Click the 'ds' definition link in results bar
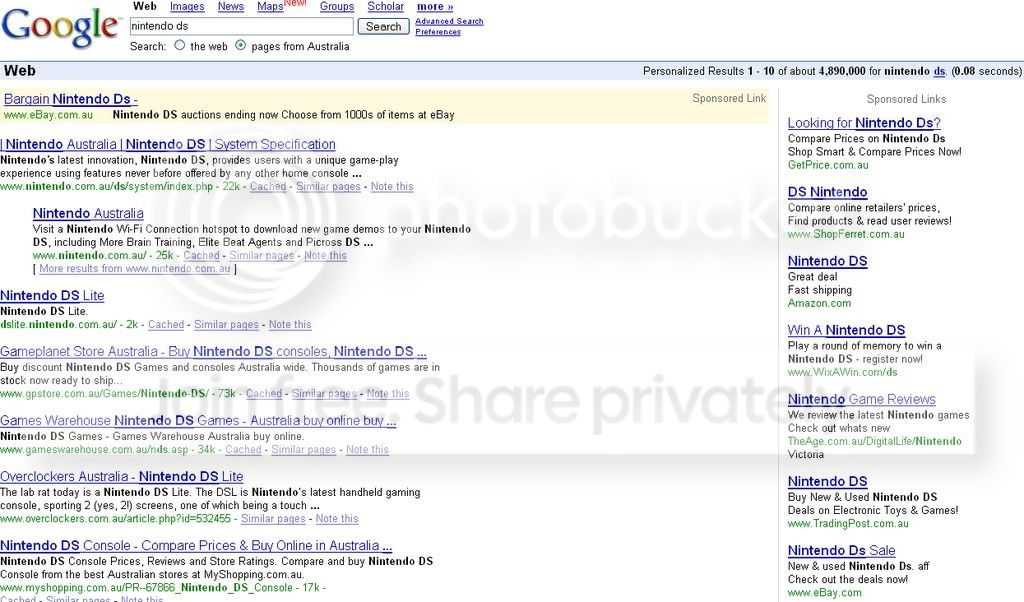The width and height of the screenshot is (1024, 602). coord(939,71)
